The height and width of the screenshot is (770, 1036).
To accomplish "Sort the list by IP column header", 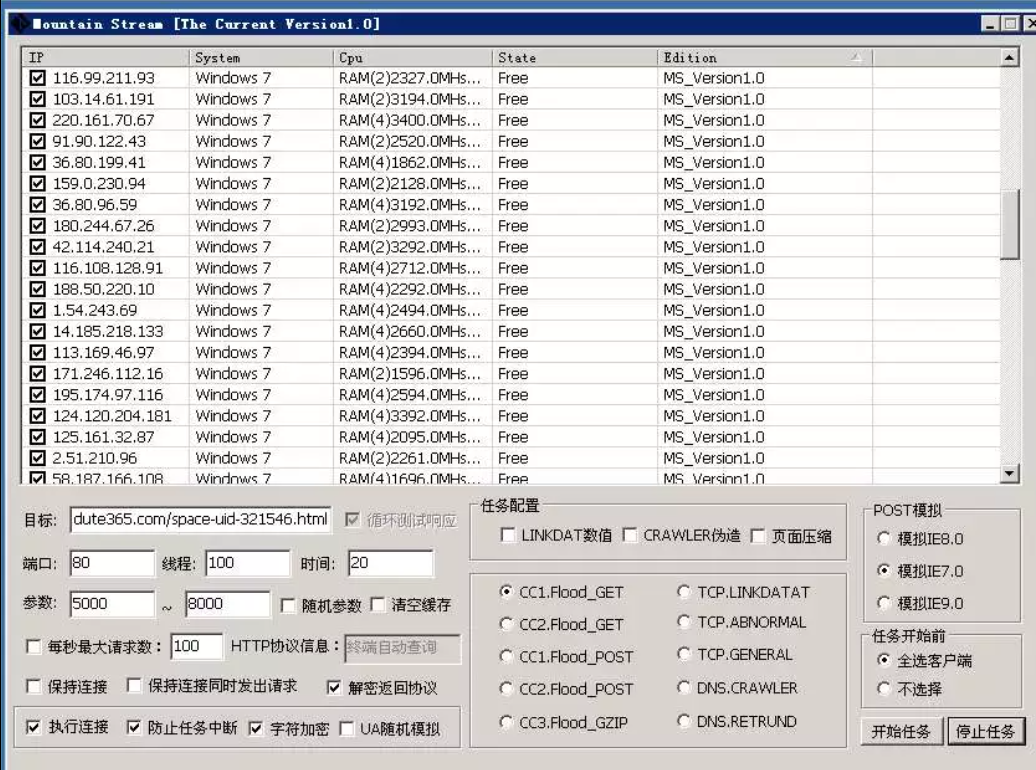I will coord(106,58).
